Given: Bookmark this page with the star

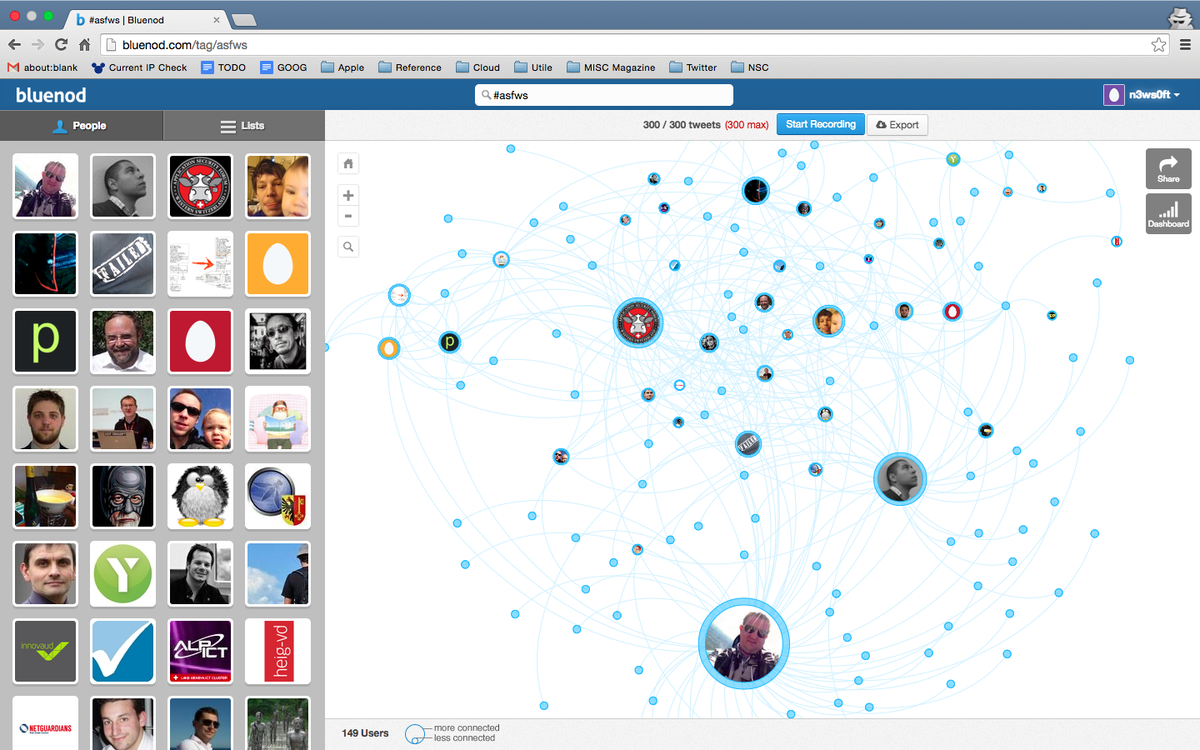Looking at the screenshot, I should 1158,45.
